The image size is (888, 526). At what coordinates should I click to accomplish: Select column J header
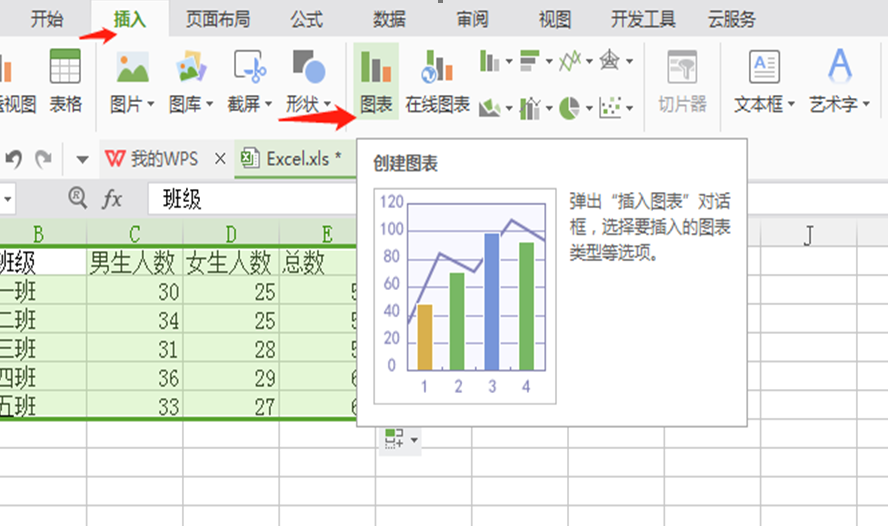pyautogui.click(x=809, y=234)
